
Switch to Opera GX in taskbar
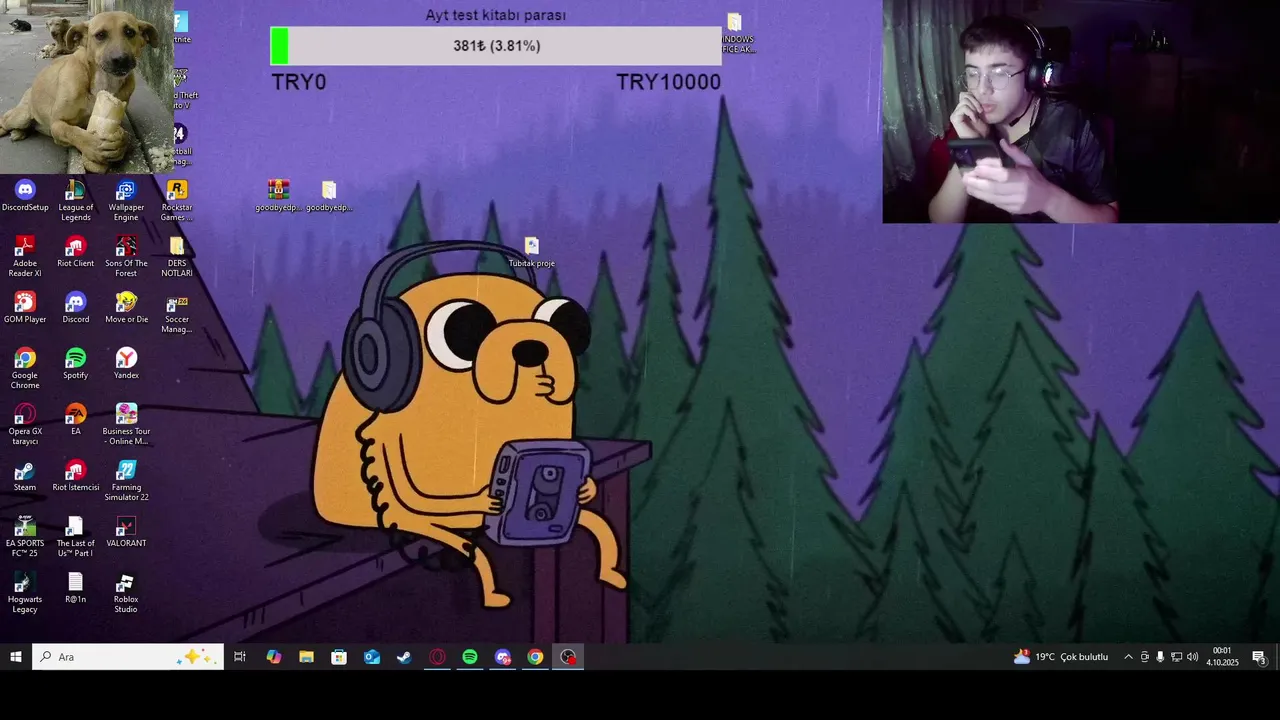coord(437,657)
